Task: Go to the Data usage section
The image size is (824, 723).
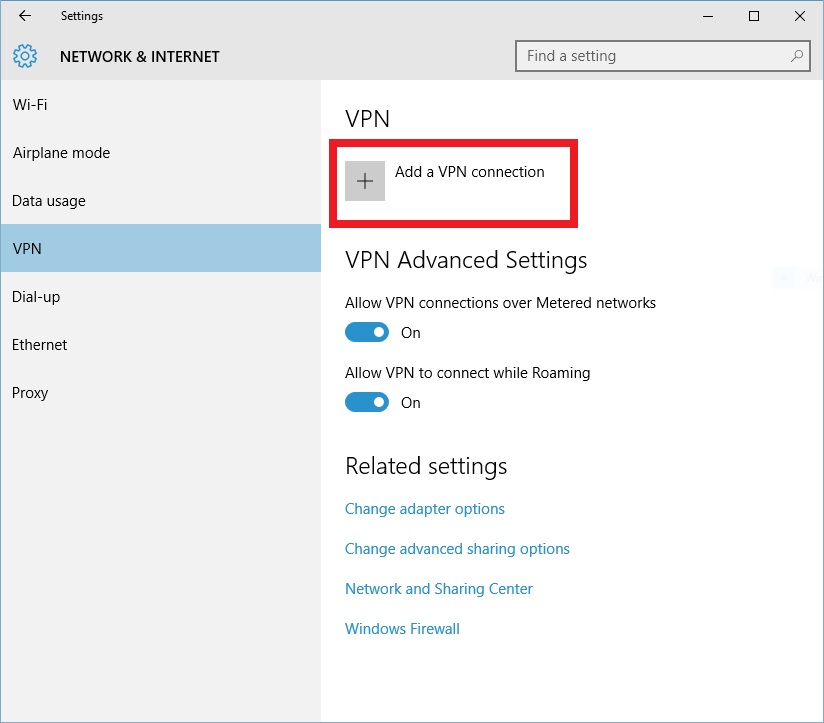Action: pyautogui.click(x=49, y=201)
